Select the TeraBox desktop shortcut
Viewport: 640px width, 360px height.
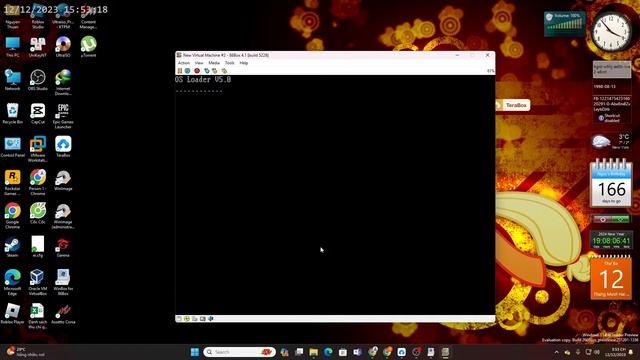[63, 147]
